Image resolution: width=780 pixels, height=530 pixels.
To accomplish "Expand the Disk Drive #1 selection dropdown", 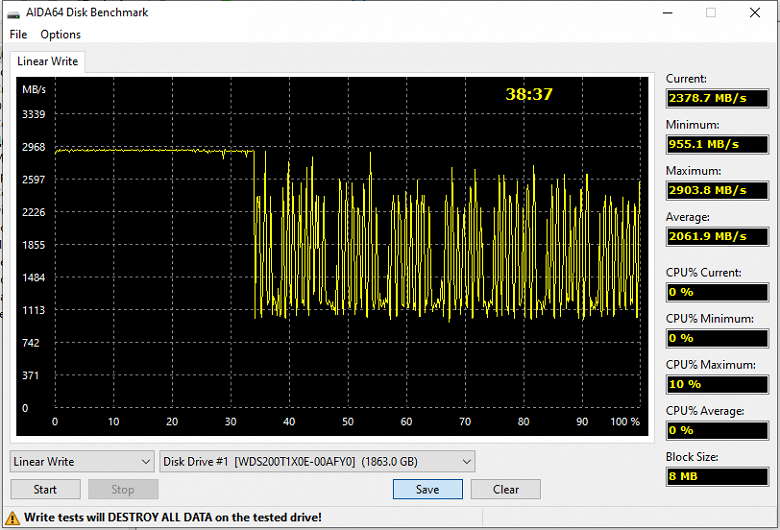I will (317, 461).
